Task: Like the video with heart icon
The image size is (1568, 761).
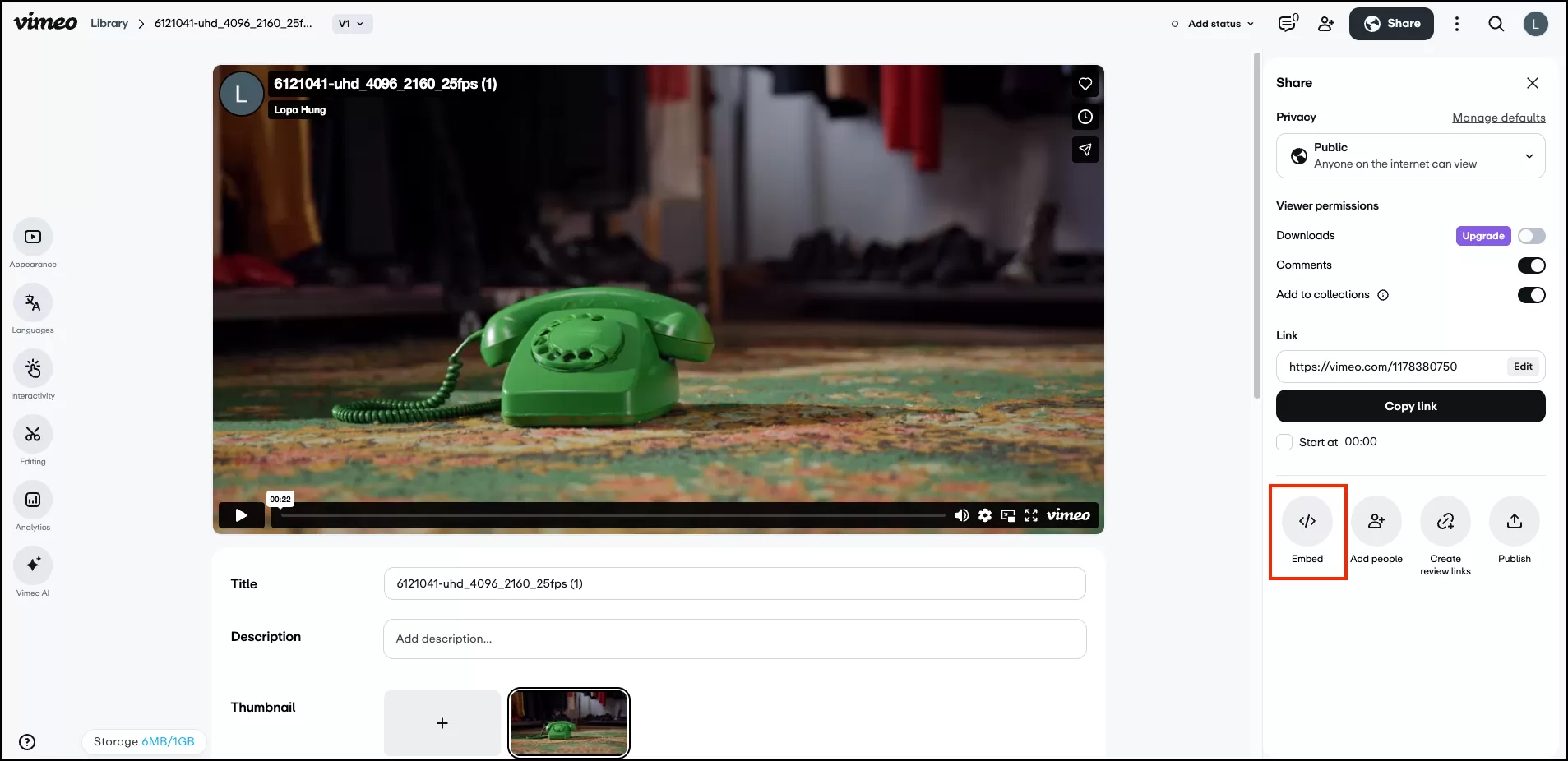Action: pyautogui.click(x=1085, y=84)
